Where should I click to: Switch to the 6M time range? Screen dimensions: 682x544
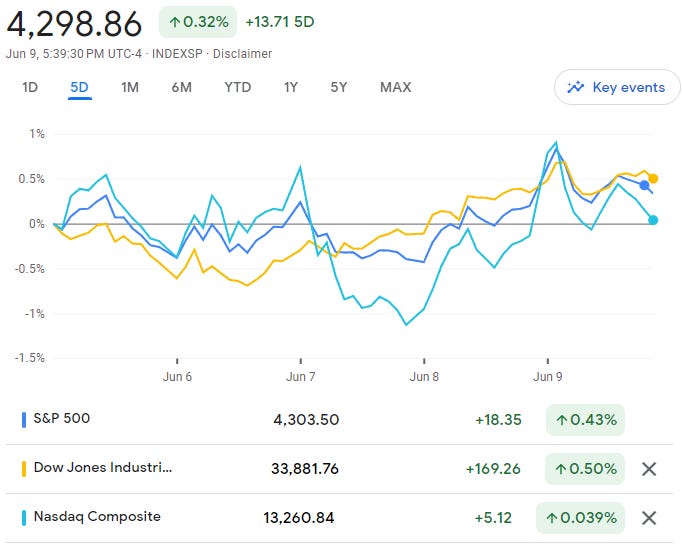pos(181,87)
